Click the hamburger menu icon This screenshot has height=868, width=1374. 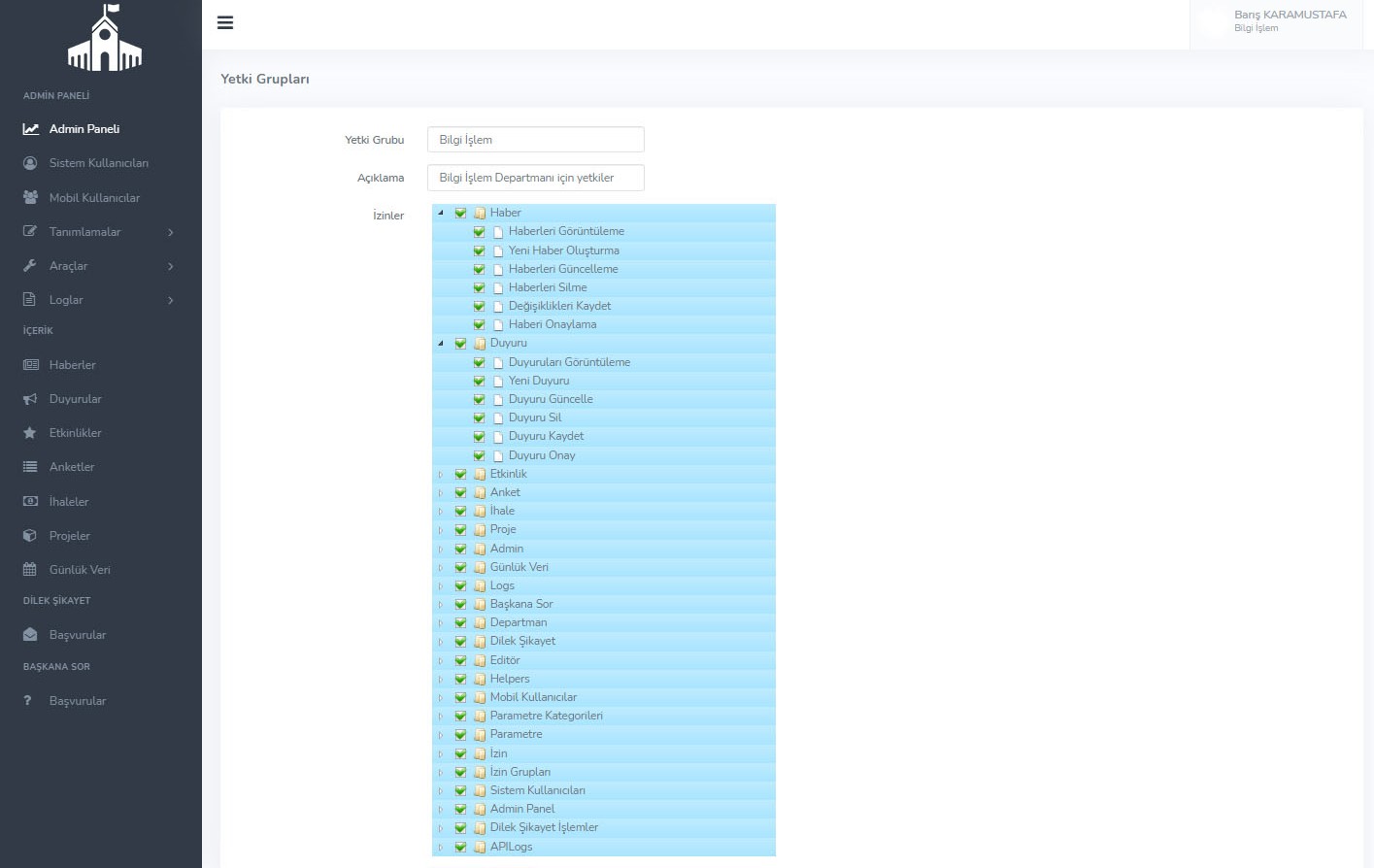tap(225, 22)
